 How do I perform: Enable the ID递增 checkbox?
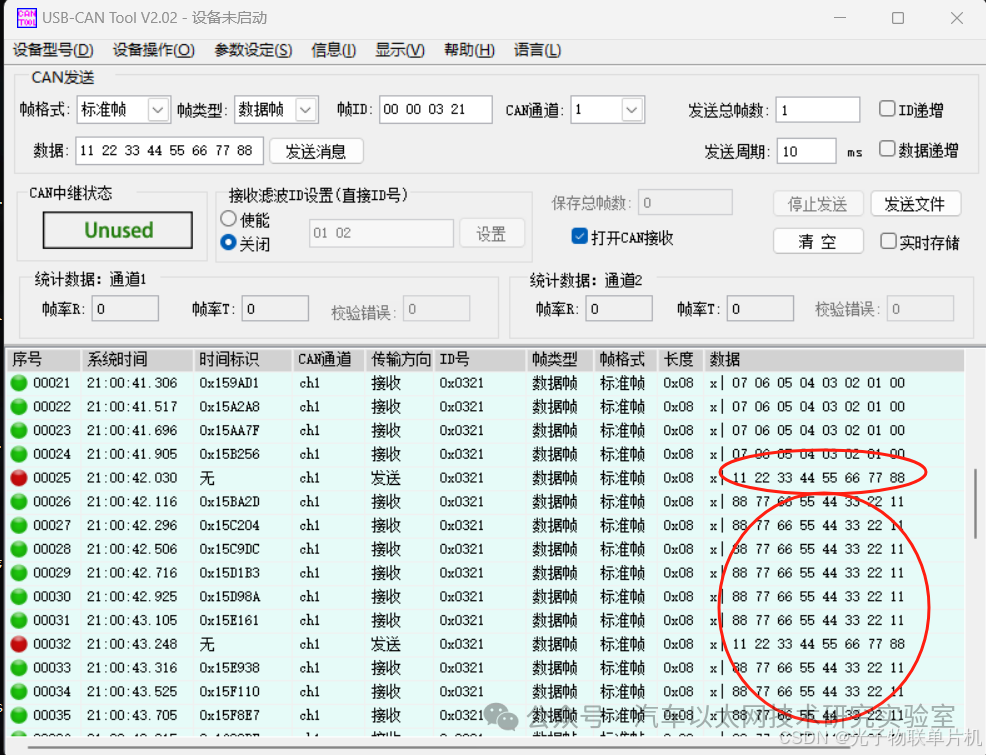pos(888,108)
